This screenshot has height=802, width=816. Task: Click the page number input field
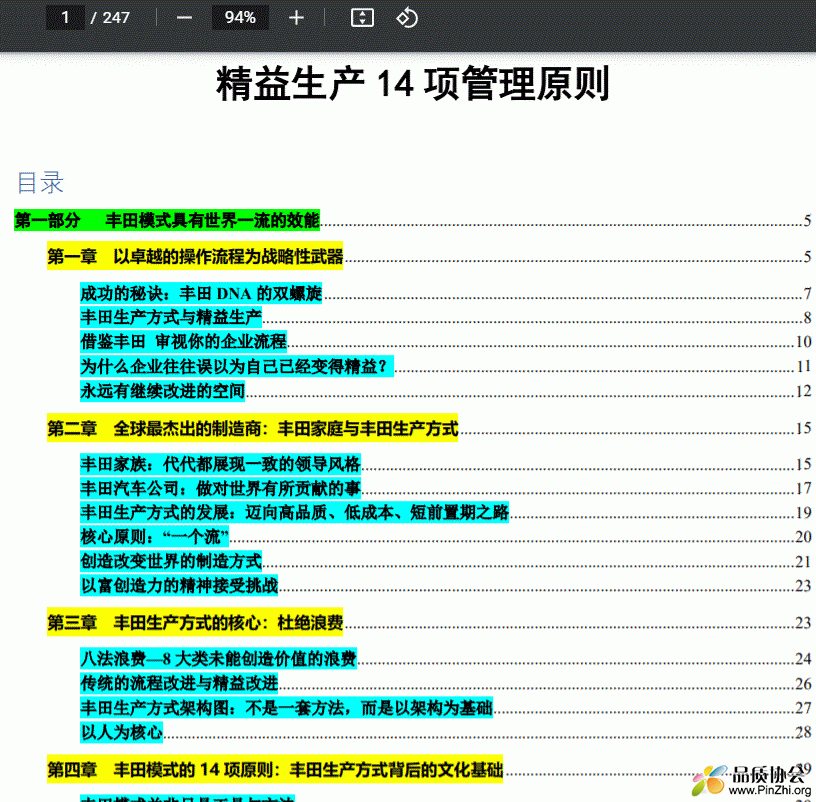(x=65, y=18)
